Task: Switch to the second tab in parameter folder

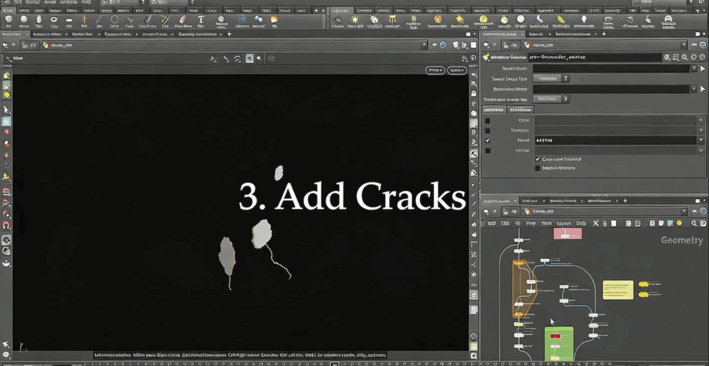Action: click(x=520, y=109)
